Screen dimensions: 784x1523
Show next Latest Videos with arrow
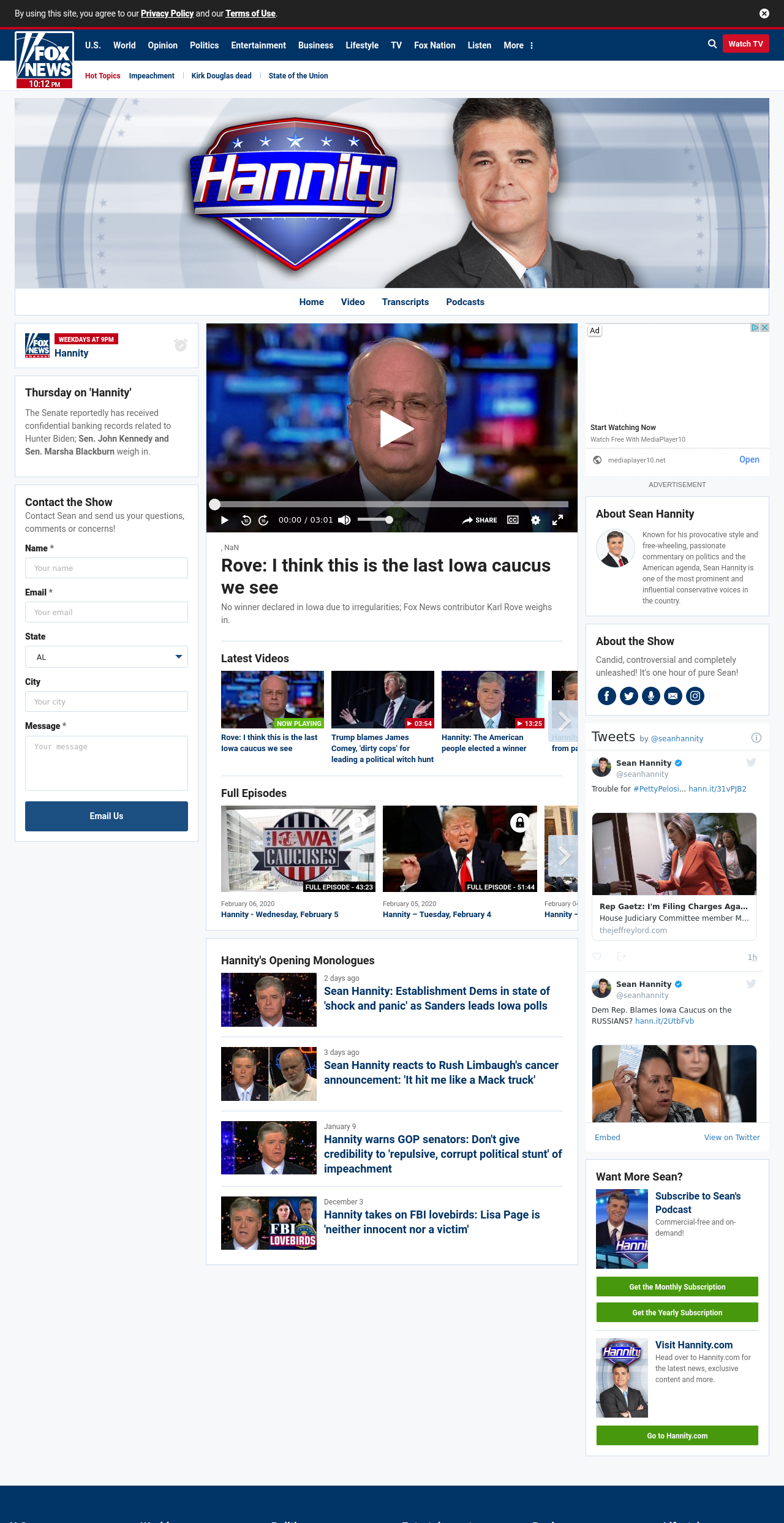(564, 722)
